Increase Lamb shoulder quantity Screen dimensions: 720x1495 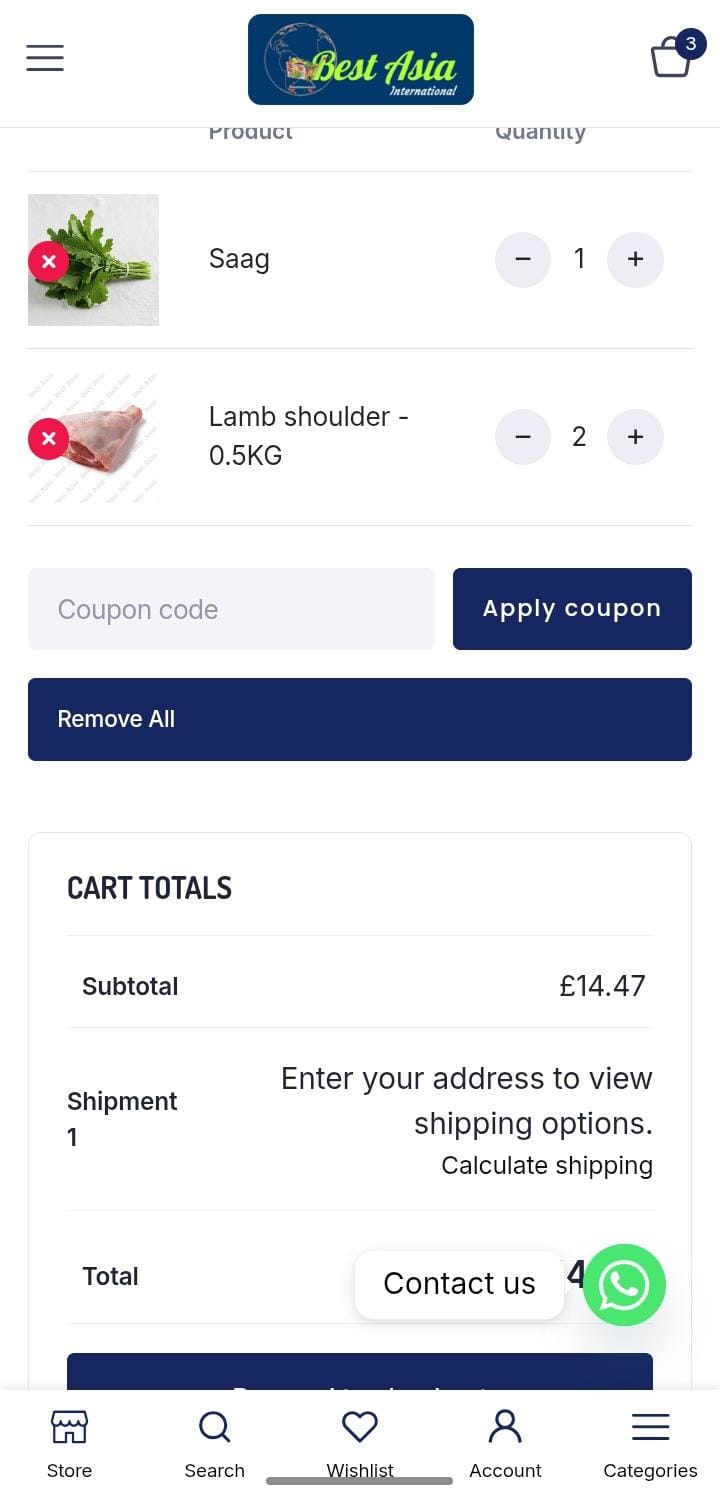(635, 437)
